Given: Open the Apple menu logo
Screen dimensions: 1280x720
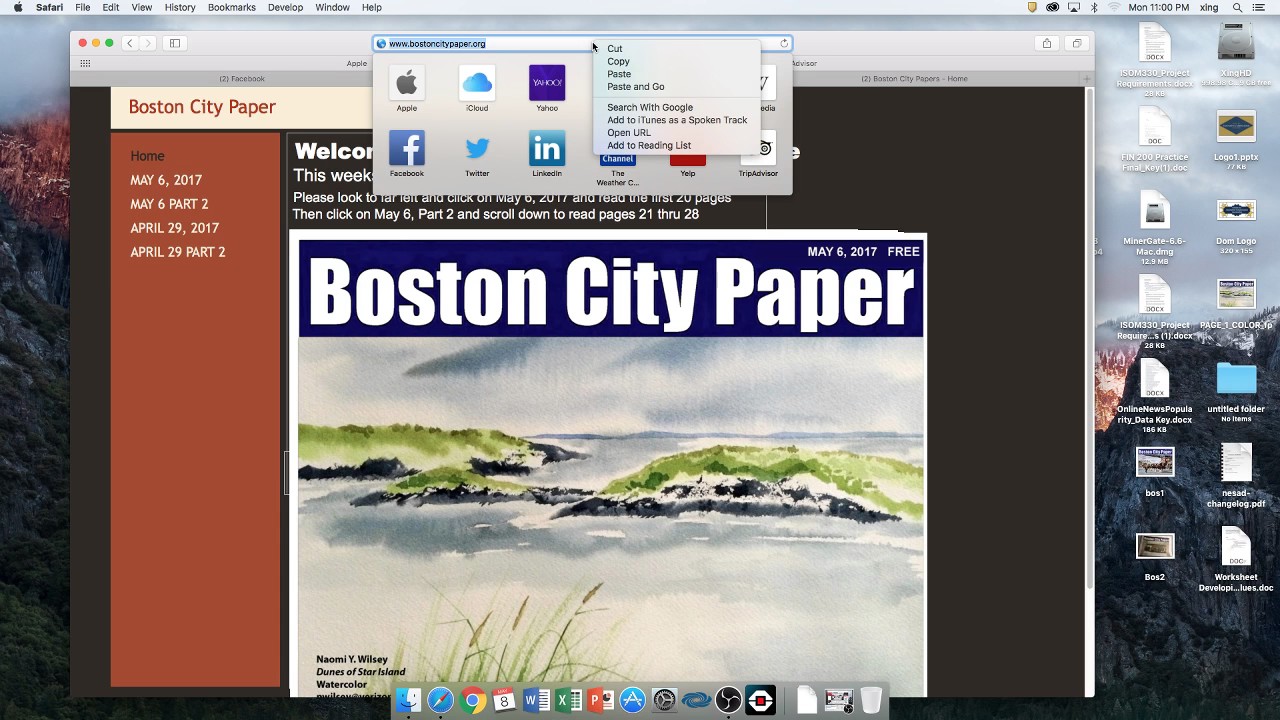Looking at the screenshot, I should tap(17, 7).
